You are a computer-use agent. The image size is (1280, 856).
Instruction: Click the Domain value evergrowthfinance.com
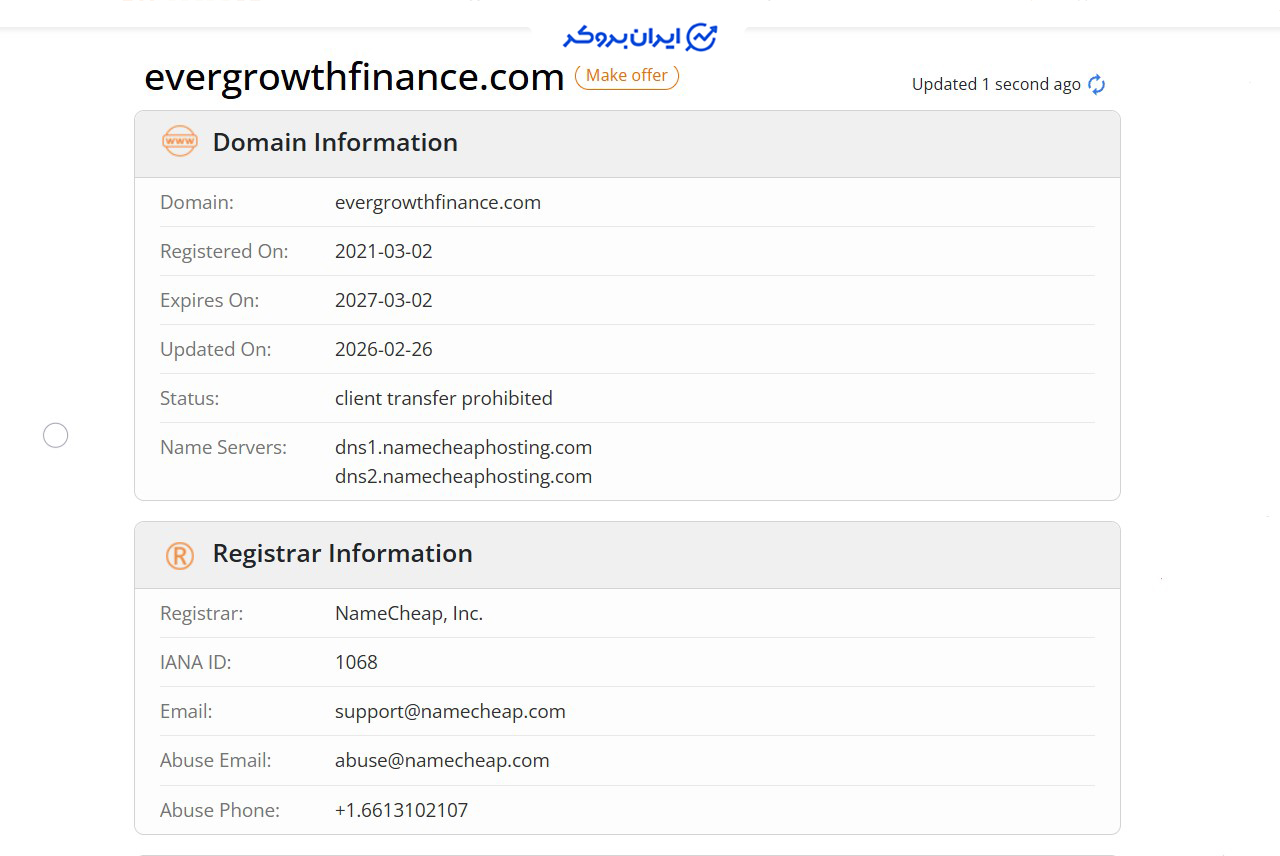pyautogui.click(x=438, y=202)
